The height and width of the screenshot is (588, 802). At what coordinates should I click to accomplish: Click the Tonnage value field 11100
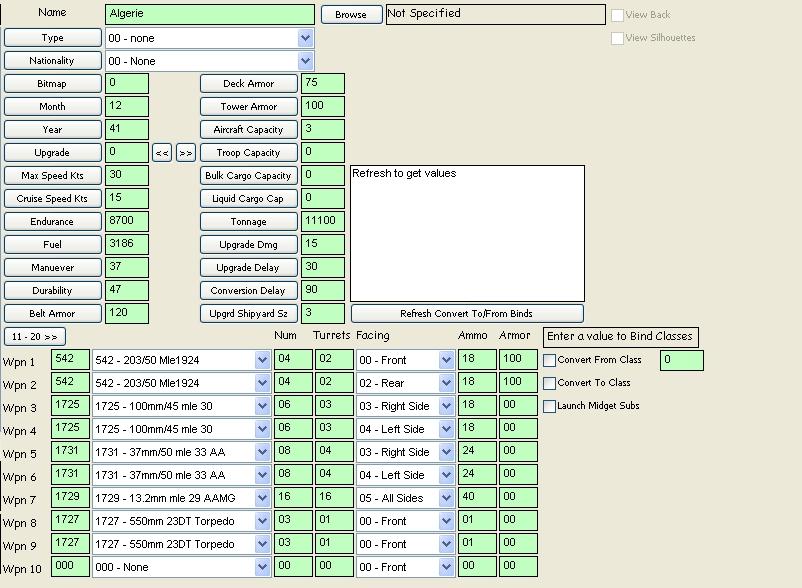coord(323,221)
